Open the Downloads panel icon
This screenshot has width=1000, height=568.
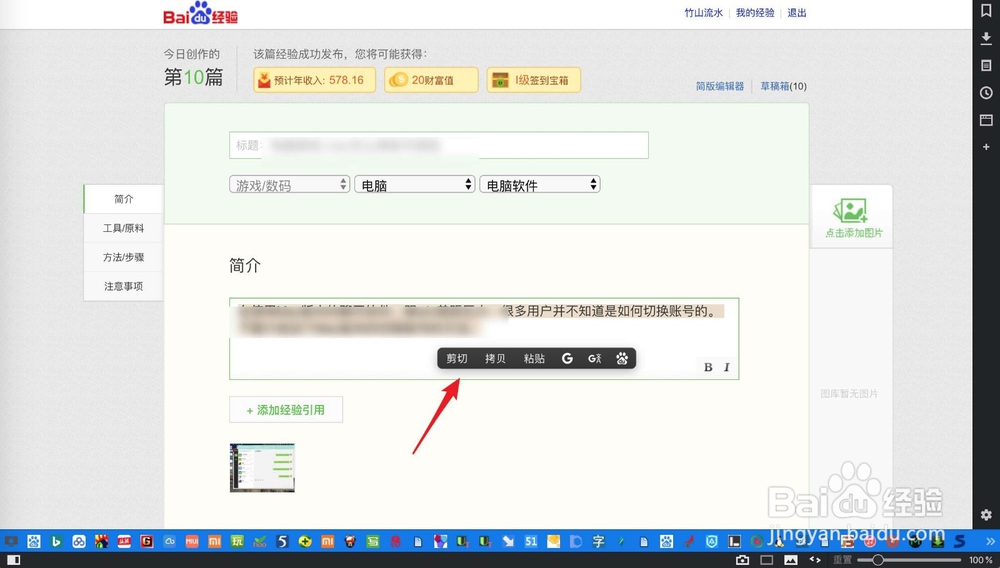click(x=986, y=38)
